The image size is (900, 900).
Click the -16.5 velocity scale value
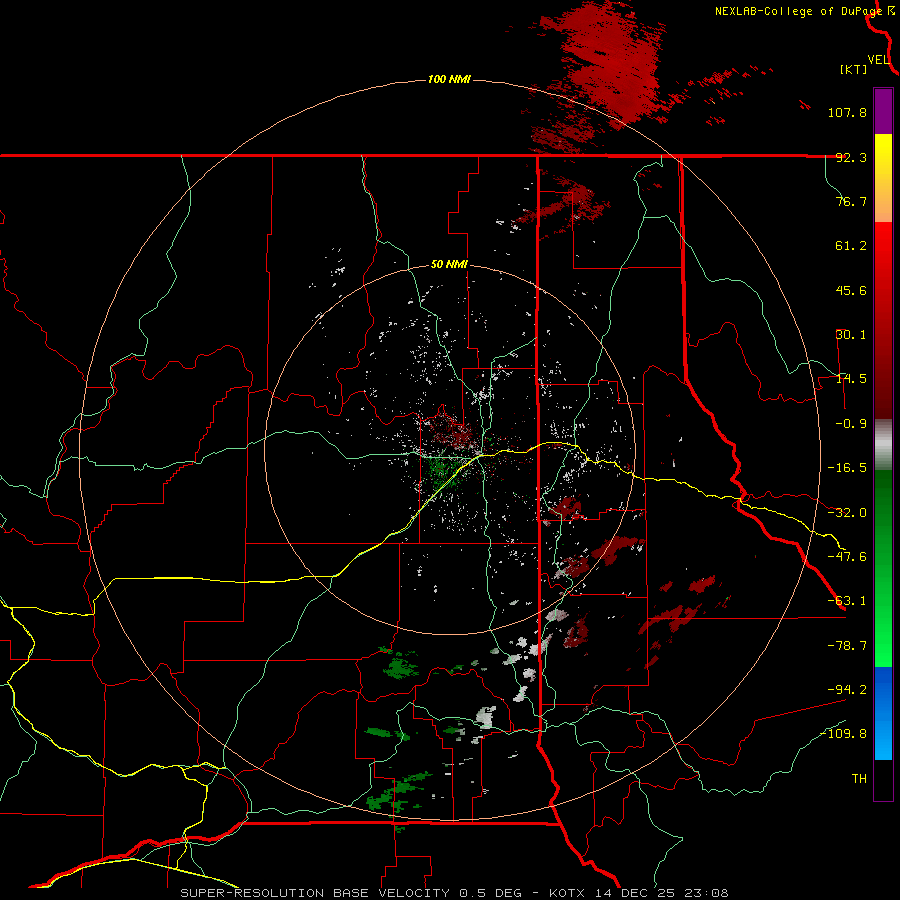pos(847,468)
